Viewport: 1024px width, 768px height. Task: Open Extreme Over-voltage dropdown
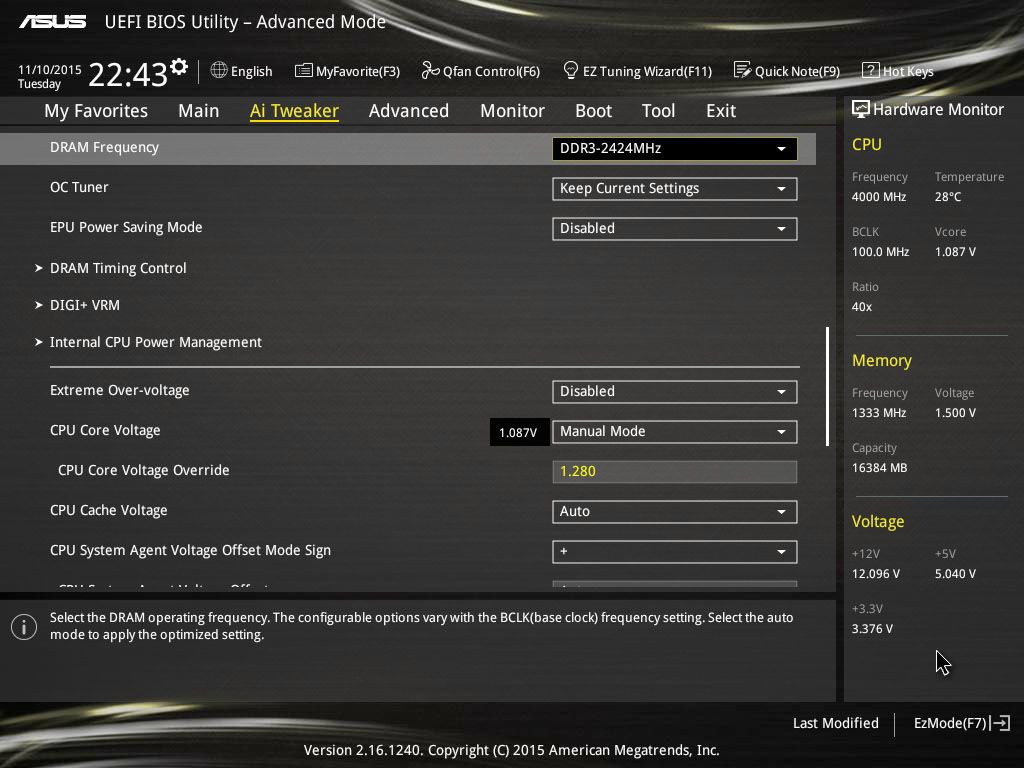(675, 392)
